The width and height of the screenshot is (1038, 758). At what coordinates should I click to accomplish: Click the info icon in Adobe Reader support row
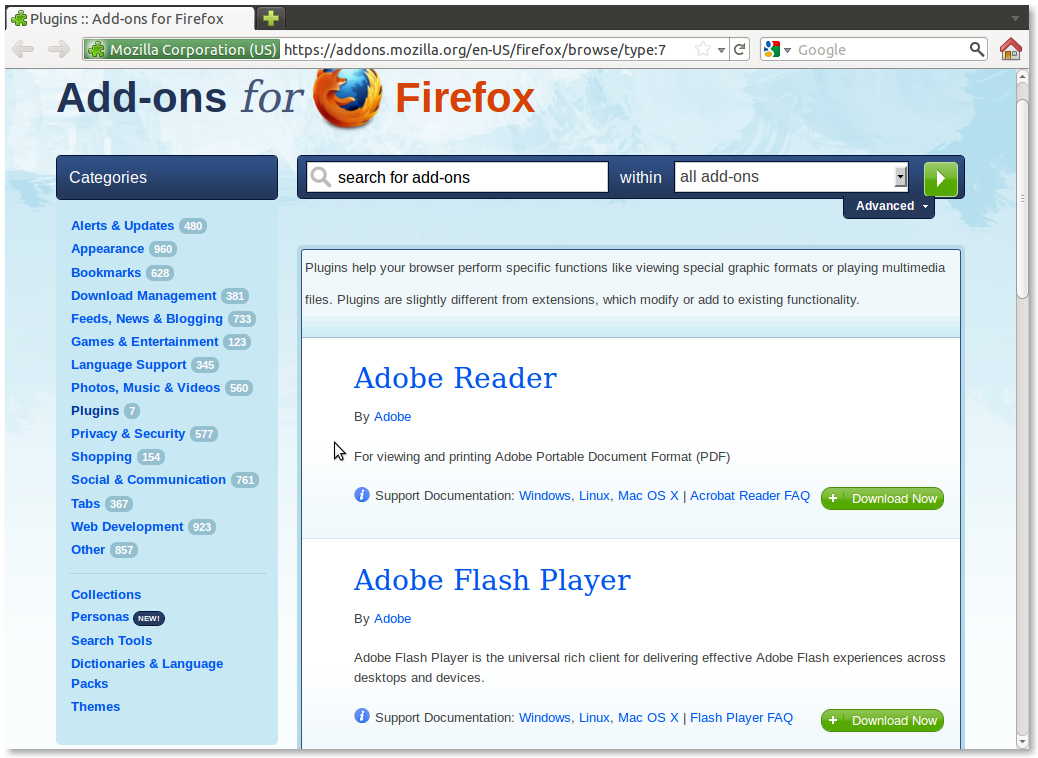361,495
